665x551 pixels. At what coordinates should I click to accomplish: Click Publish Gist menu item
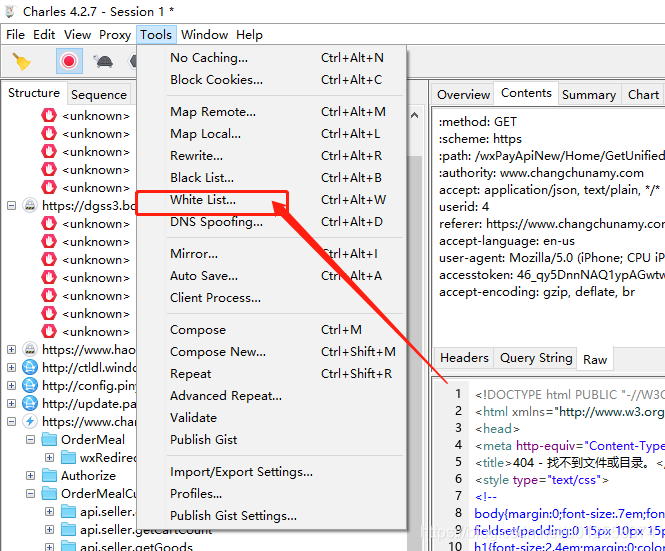271,440
